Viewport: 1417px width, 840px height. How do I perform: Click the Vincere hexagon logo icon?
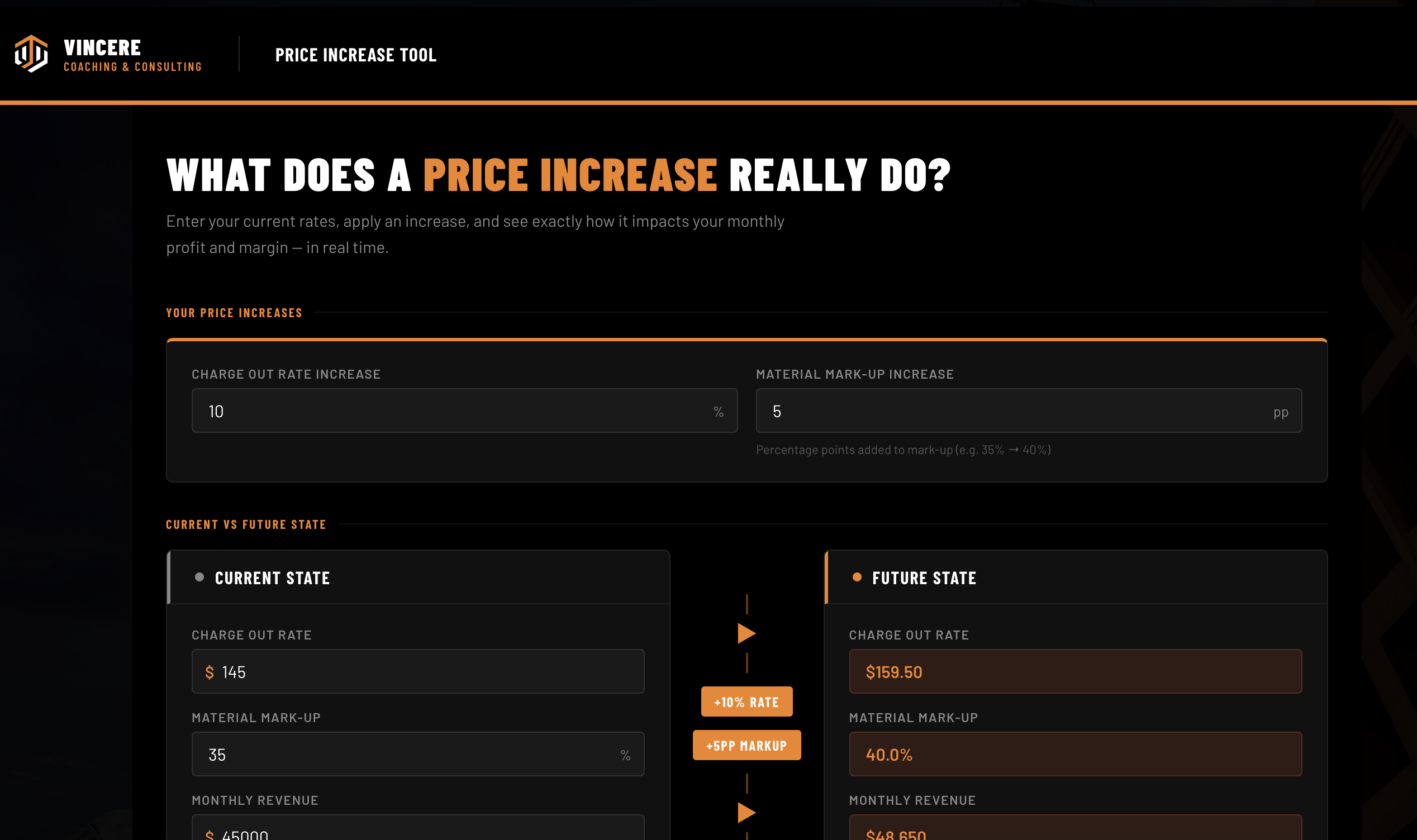pos(31,54)
